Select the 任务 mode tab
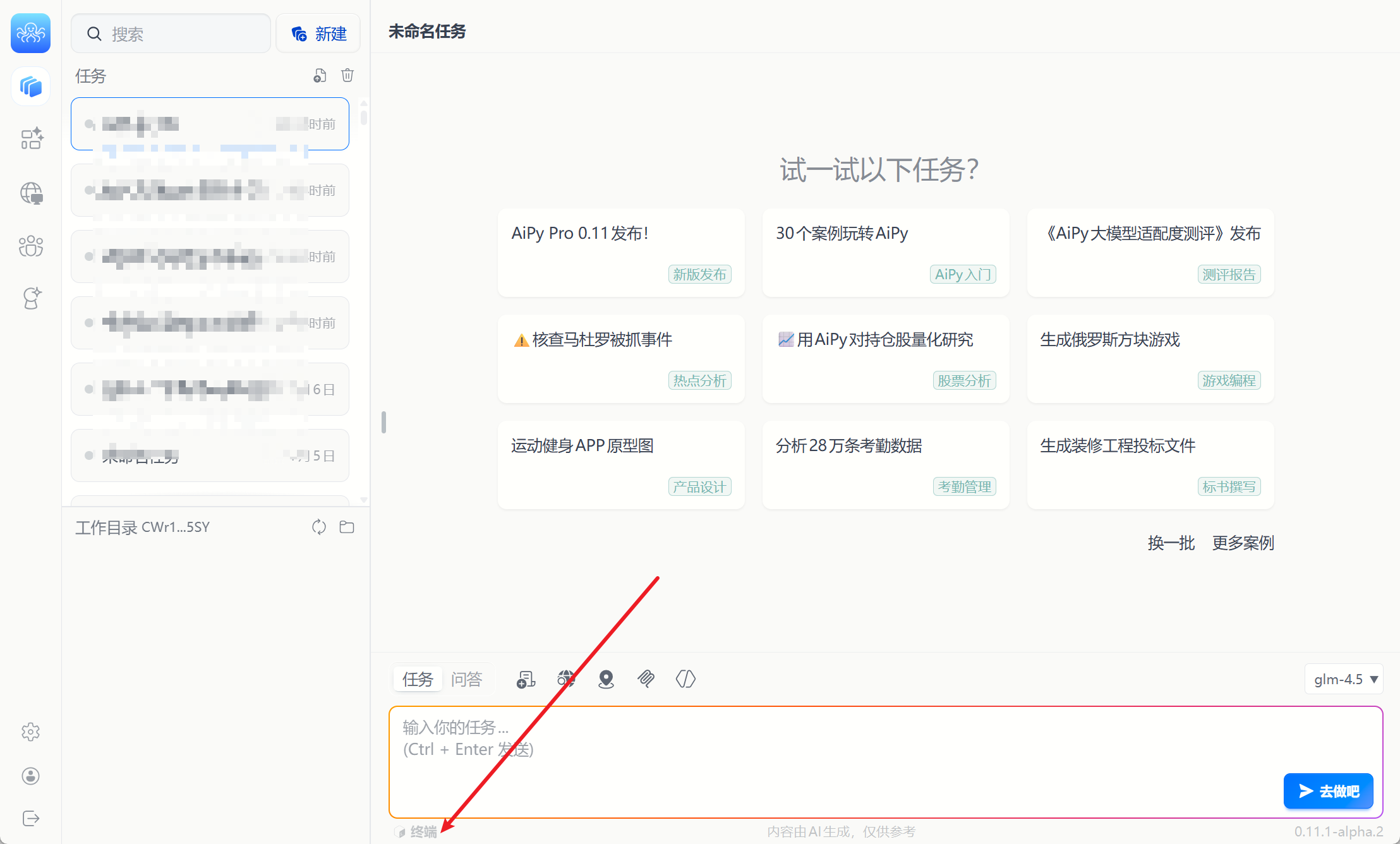The width and height of the screenshot is (1400, 844). [418, 679]
